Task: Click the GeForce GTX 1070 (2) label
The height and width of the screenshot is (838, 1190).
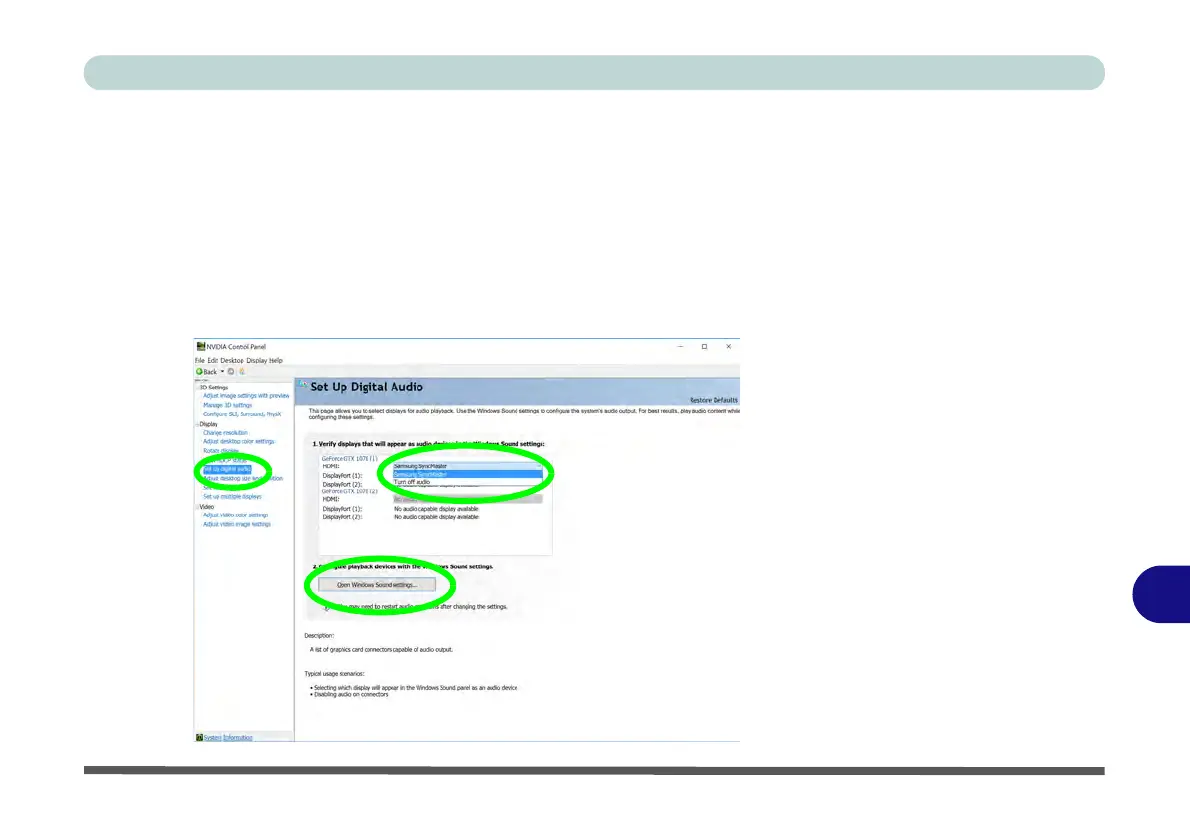Action: pos(349,491)
